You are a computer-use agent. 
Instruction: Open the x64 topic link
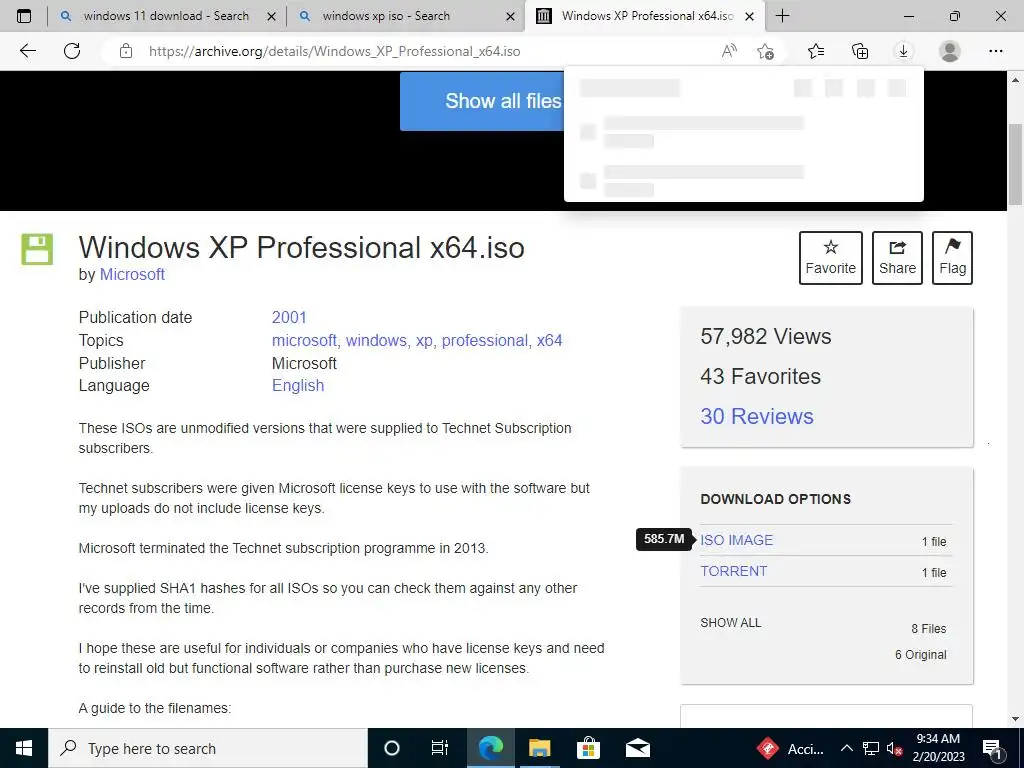coord(549,340)
